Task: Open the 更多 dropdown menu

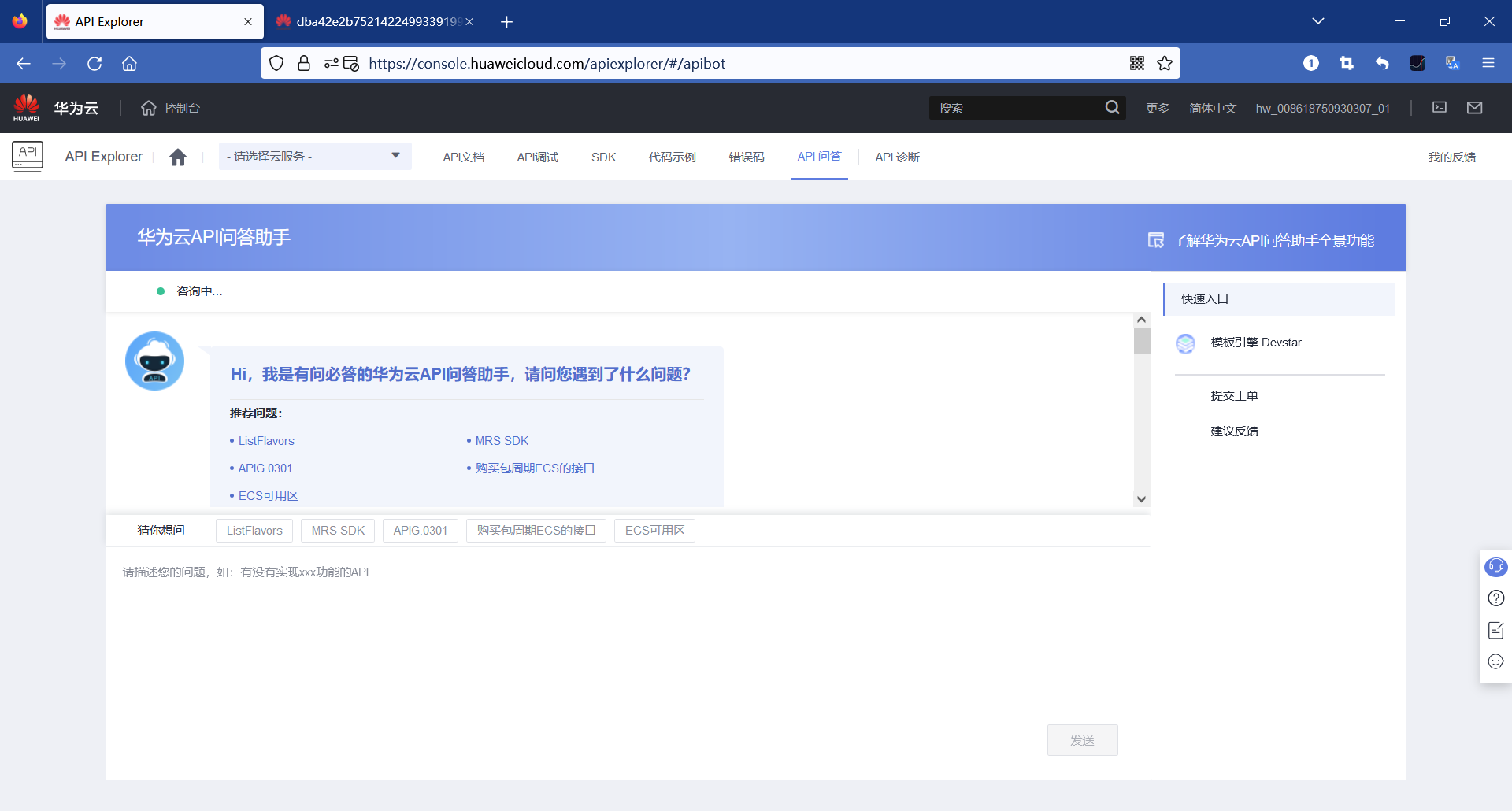Action: (x=1157, y=108)
